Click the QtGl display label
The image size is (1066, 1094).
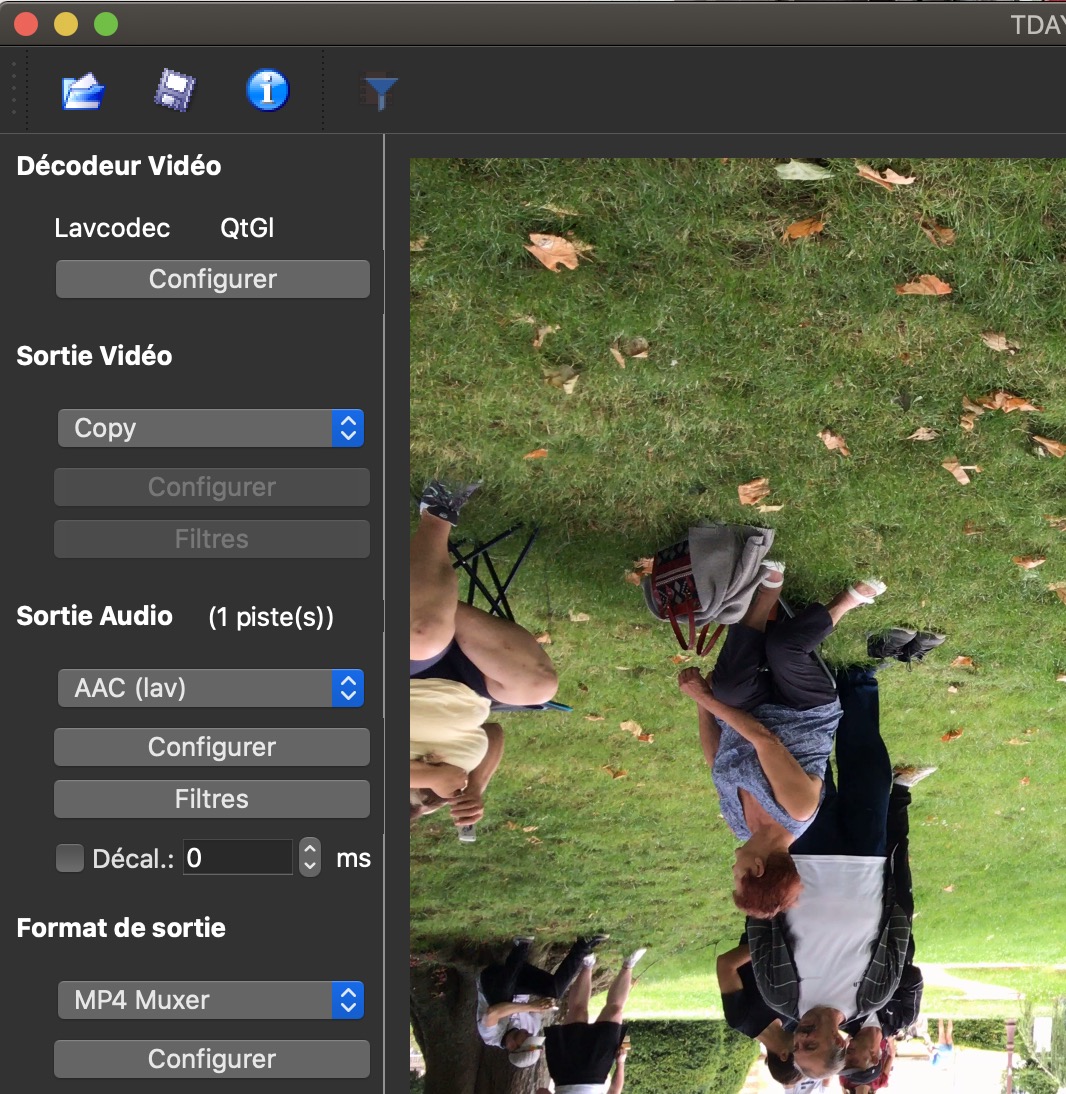tap(247, 228)
